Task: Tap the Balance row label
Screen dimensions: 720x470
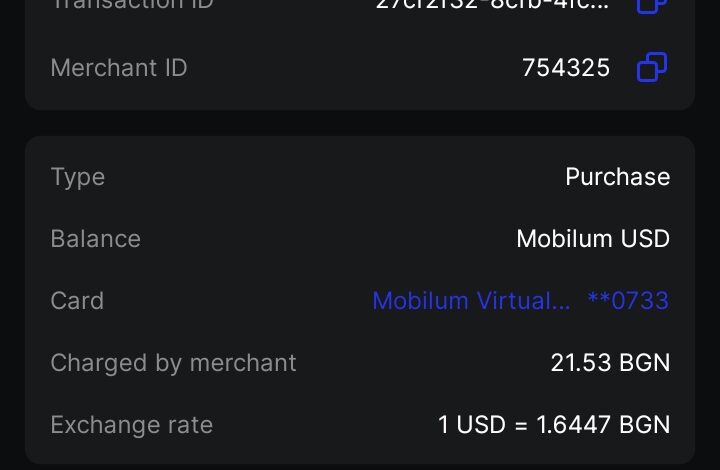Action: [96, 239]
